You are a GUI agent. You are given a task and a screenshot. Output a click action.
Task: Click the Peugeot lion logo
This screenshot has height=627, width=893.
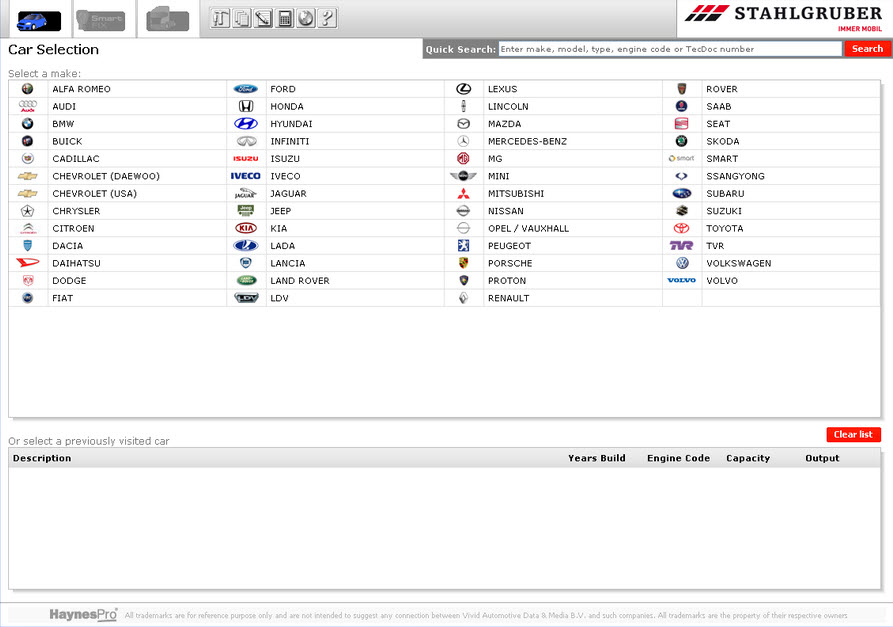tap(464, 245)
